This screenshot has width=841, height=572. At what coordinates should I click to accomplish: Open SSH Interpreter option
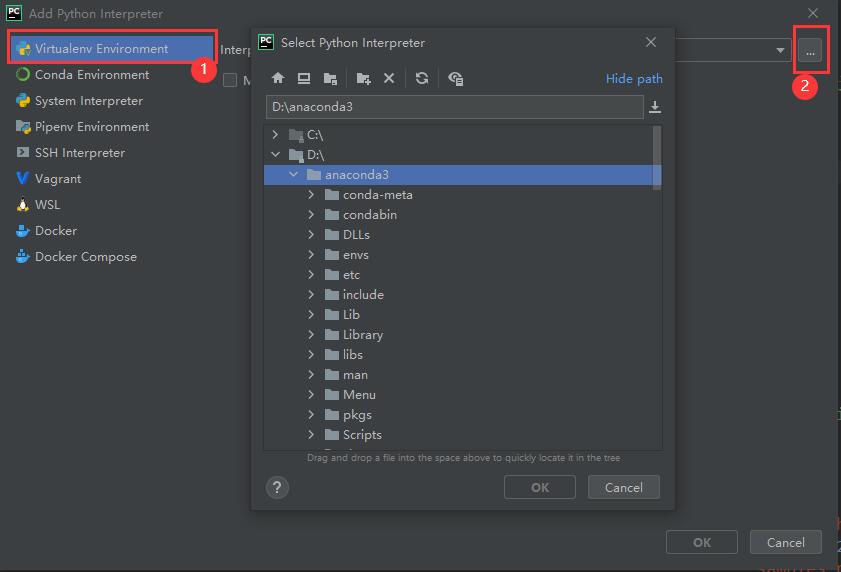70,152
